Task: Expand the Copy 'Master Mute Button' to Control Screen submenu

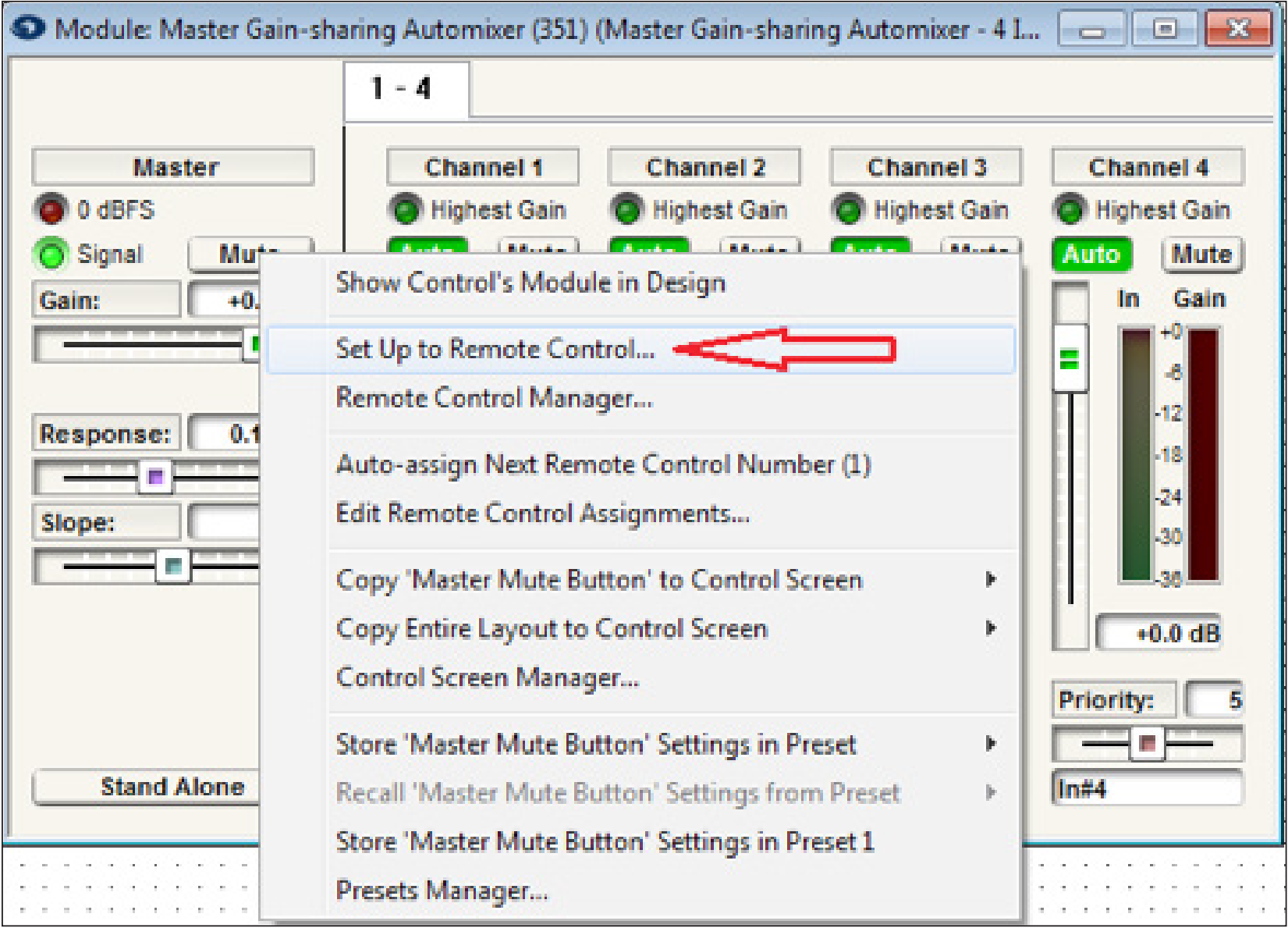Action: pos(601,580)
